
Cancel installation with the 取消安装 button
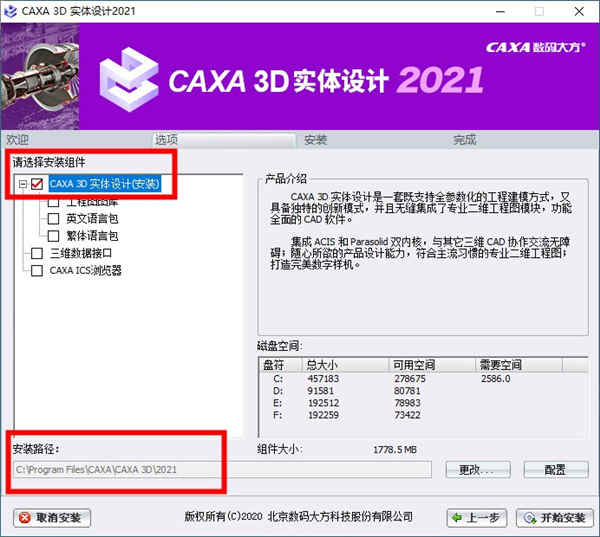[x=52, y=518]
